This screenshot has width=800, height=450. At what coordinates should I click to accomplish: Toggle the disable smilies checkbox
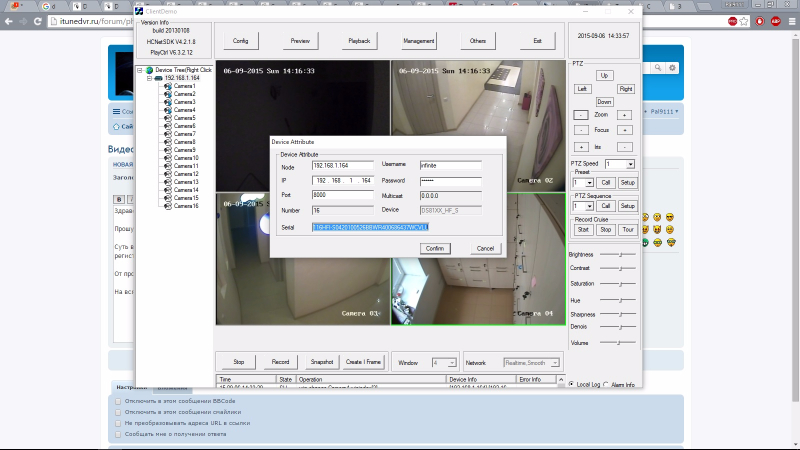tap(118, 412)
